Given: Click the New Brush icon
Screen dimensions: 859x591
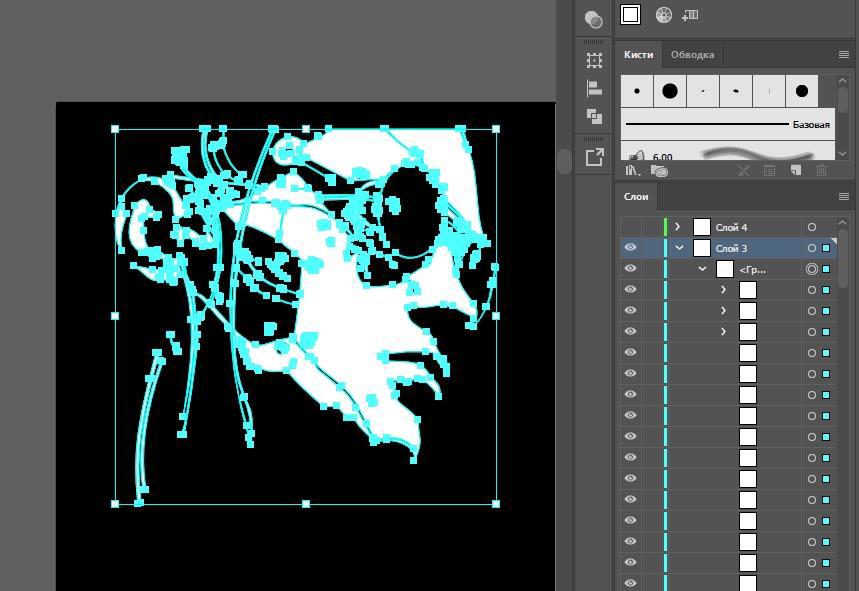Looking at the screenshot, I should 795,171.
